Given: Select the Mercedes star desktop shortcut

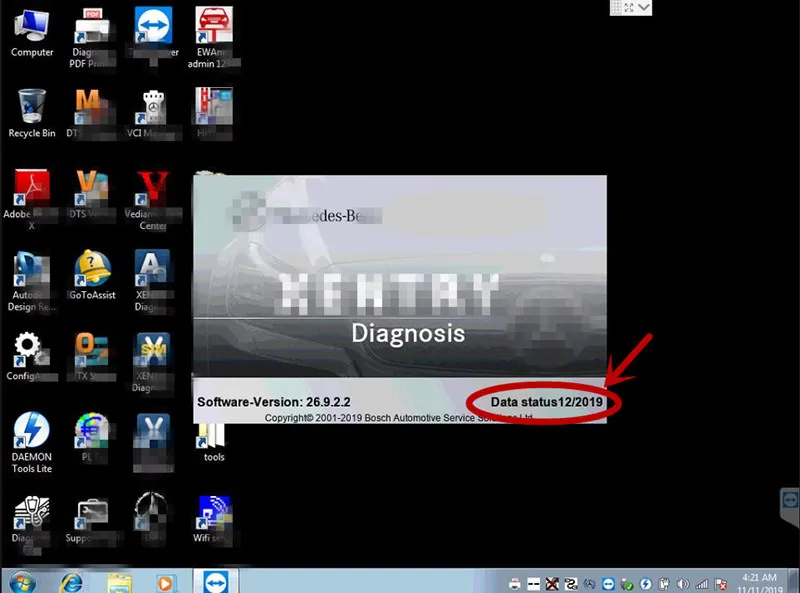Looking at the screenshot, I should (153, 517).
